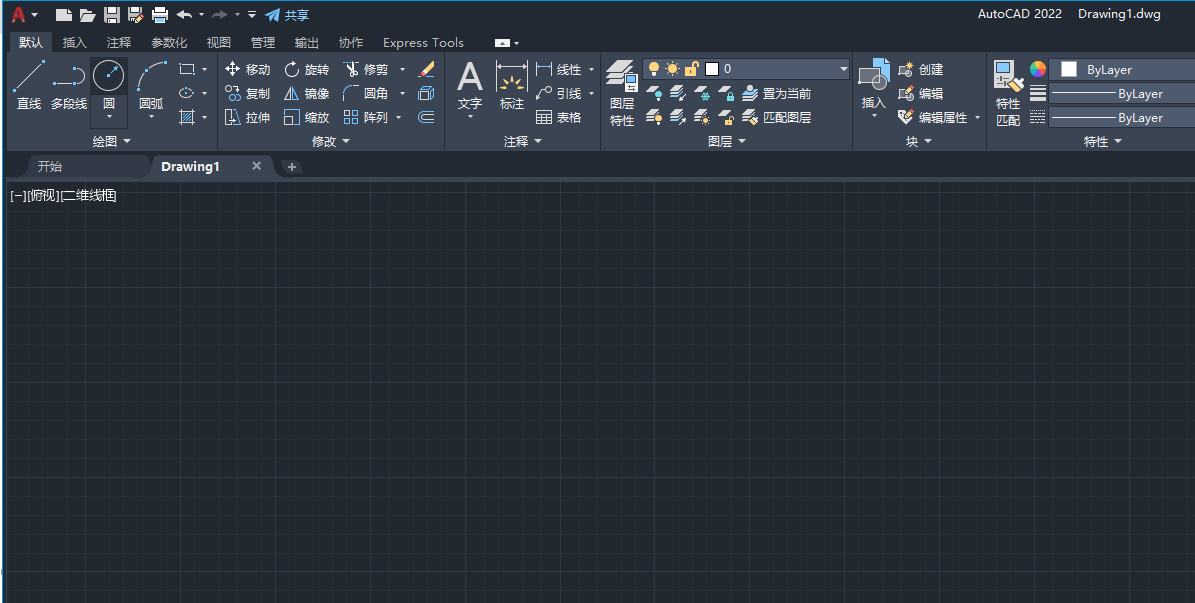1195x603 pixels.
Task: Open the 圆弧 (Arc) options dropdown arrow
Action: click(x=151, y=117)
